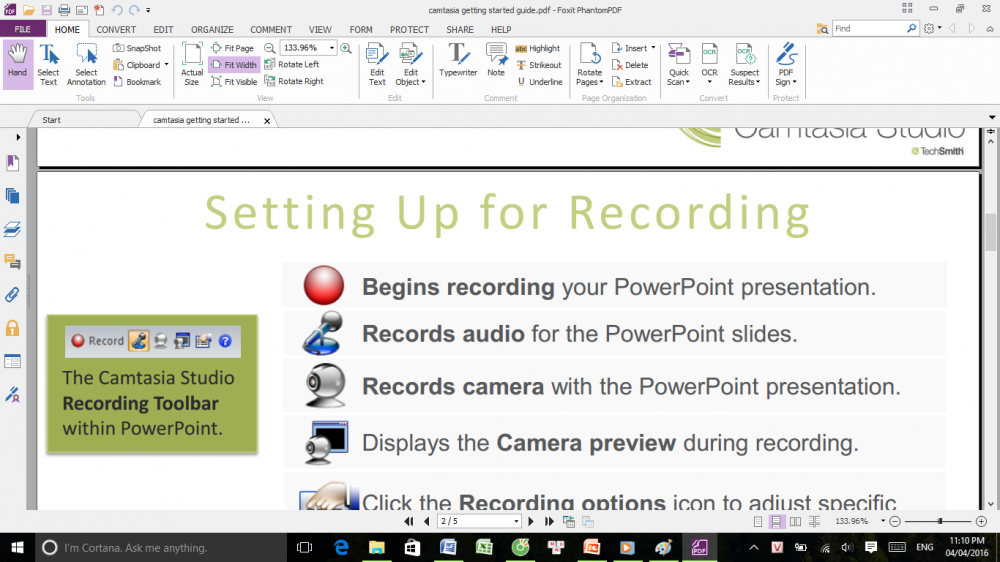Switch to the CONVERT ribbon tab
This screenshot has width=1000, height=562.
pos(116,29)
